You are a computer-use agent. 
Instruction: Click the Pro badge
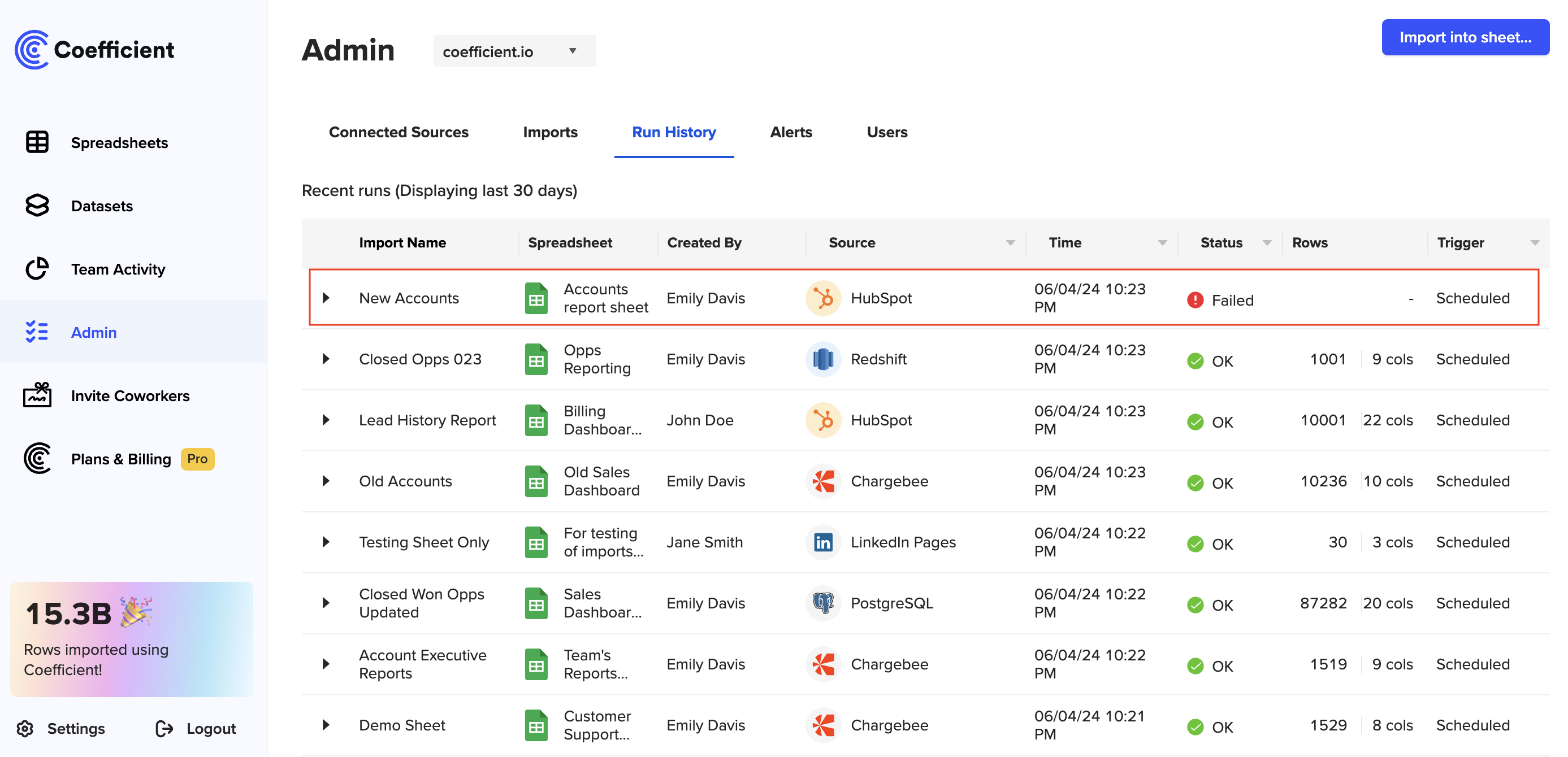pos(197,459)
